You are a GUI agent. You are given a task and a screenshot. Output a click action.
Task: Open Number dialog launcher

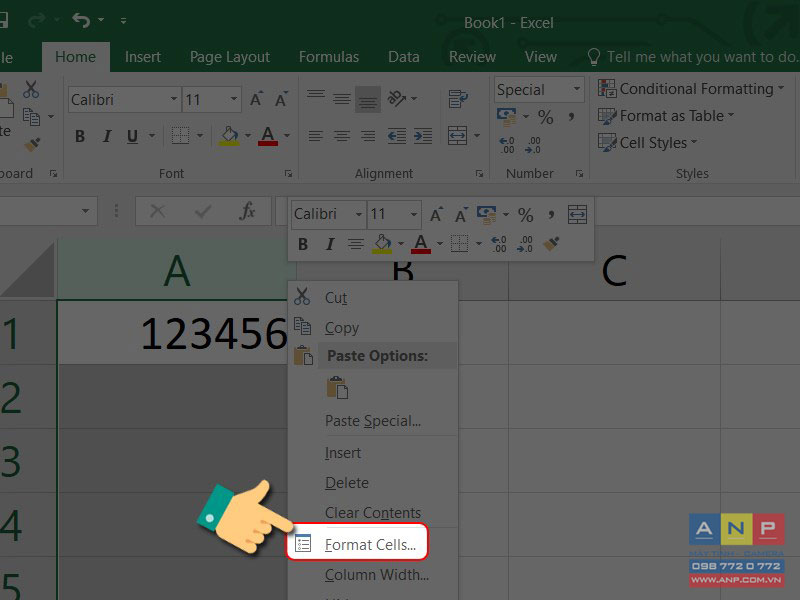[579, 174]
